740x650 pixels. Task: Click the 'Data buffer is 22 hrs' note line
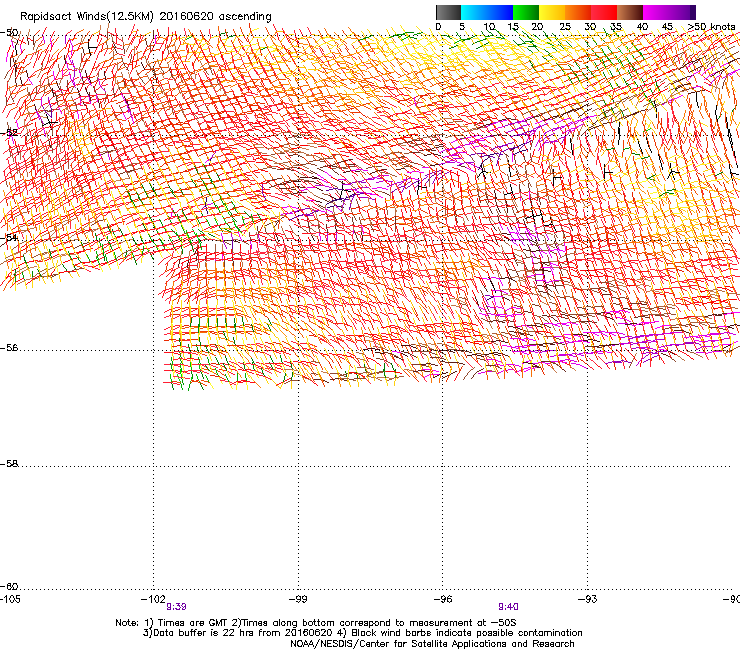362,633
